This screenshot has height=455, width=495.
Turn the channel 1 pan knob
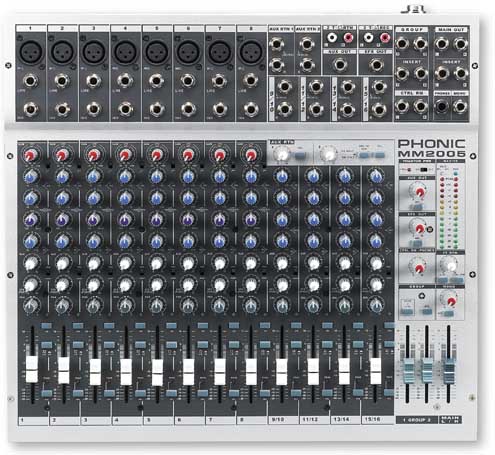click(x=31, y=305)
